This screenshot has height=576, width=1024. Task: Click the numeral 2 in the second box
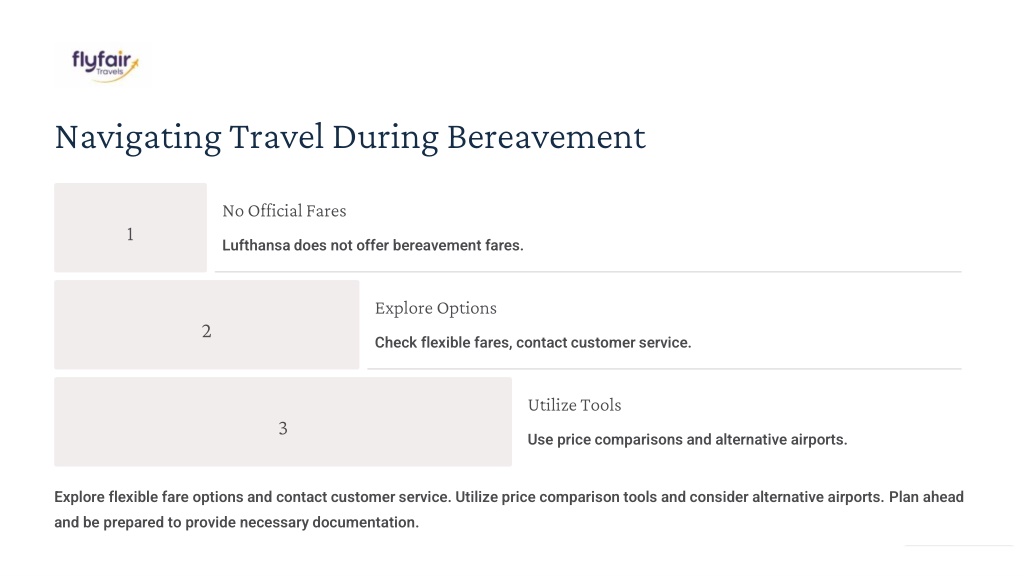tap(206, 332)
